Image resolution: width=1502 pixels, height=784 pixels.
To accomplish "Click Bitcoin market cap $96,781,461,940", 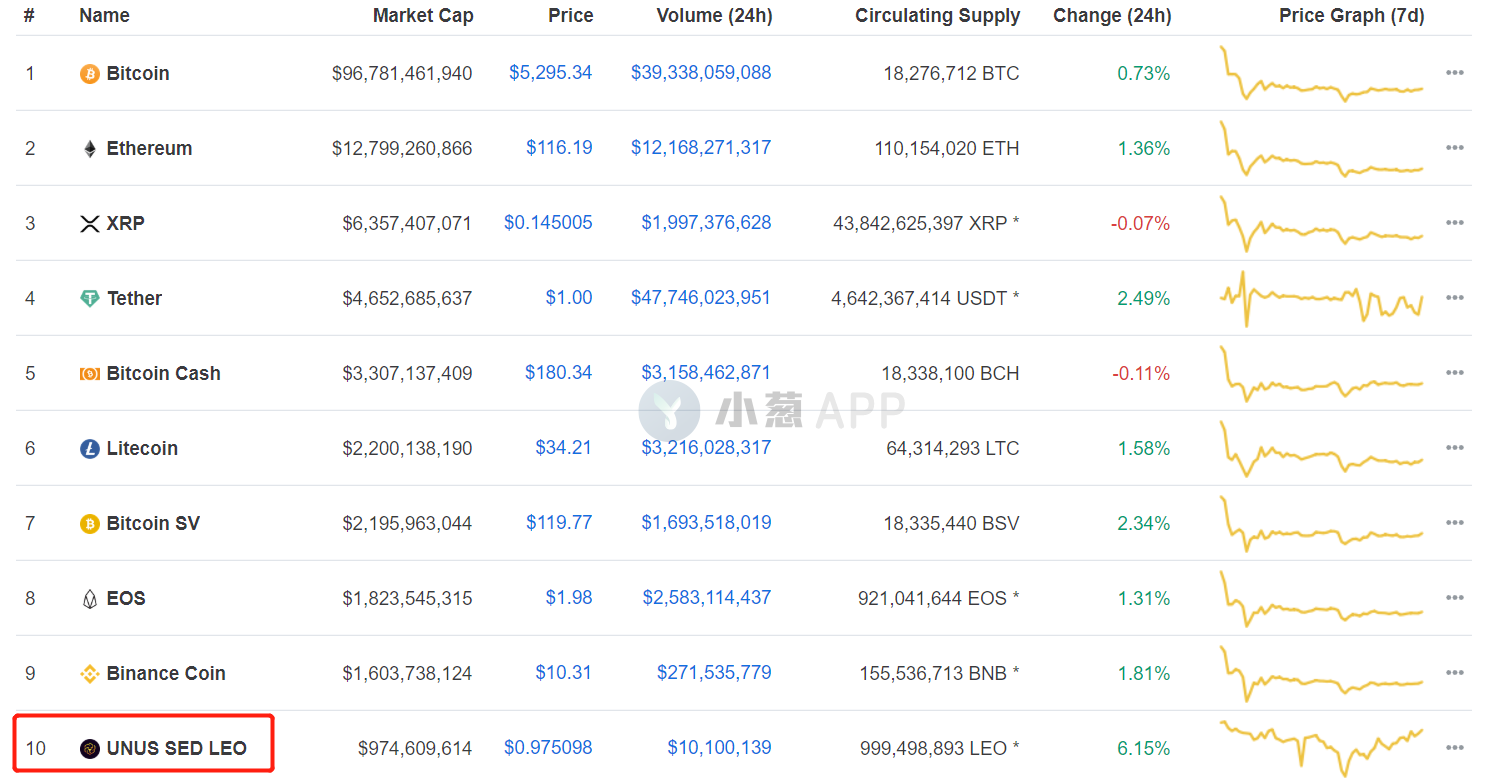I will coord(402,74).
